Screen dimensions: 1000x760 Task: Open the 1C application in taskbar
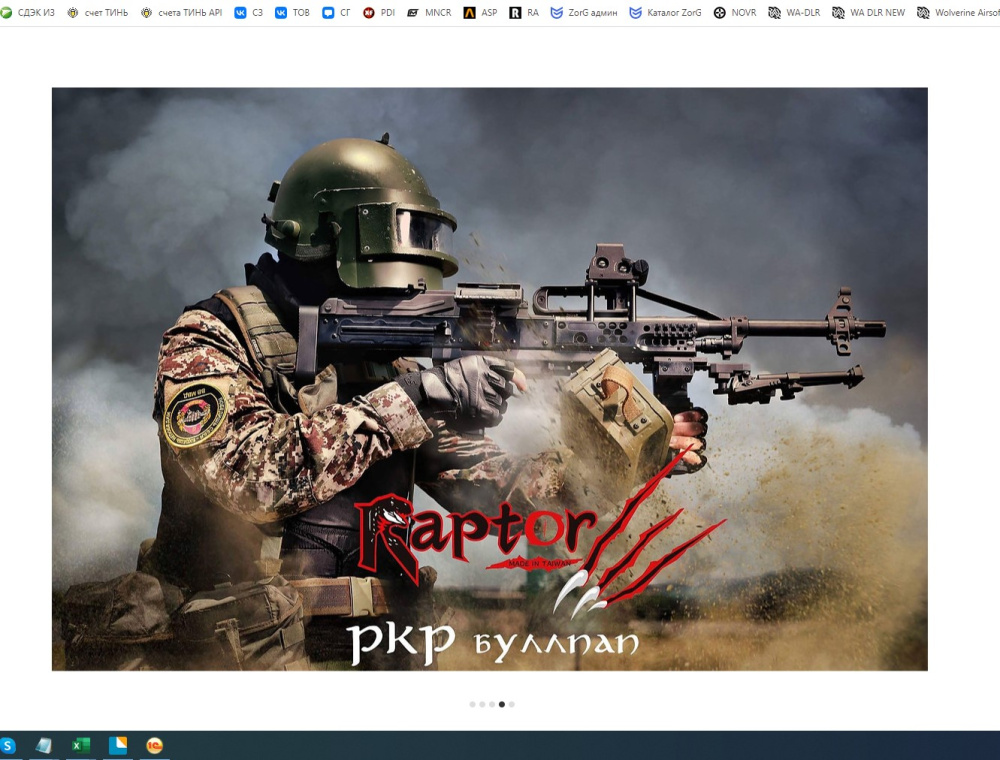tap(154, 745)
